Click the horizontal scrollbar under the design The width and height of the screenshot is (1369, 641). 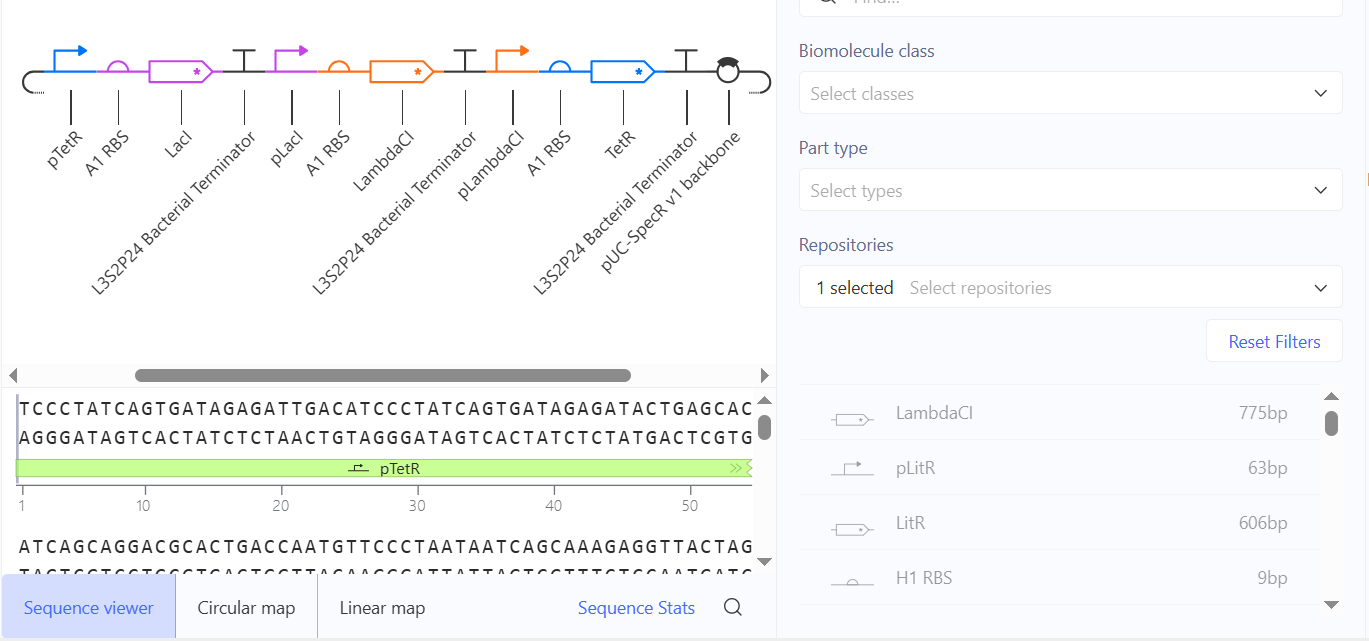383,376
